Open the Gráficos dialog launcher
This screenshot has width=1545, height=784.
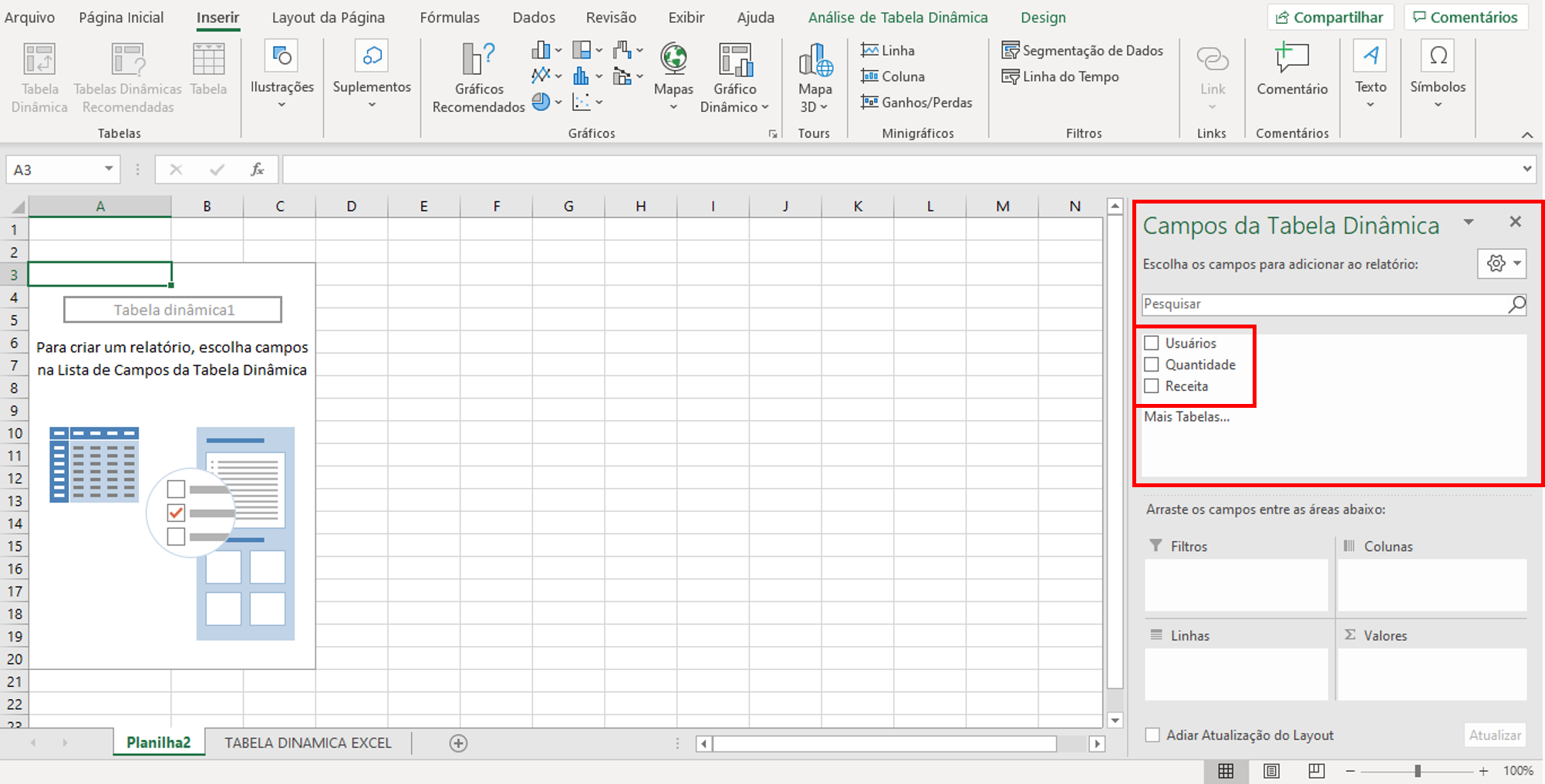(773, 134)
